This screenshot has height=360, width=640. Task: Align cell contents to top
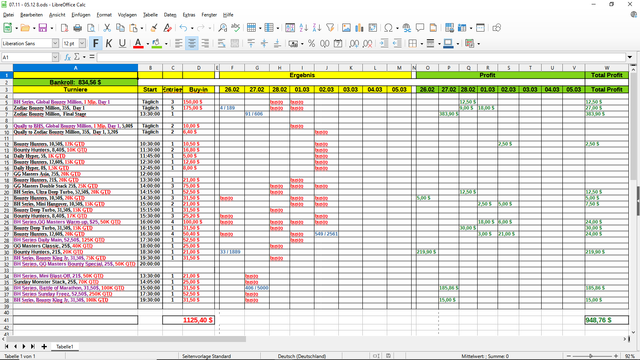[x=251, y=43]
